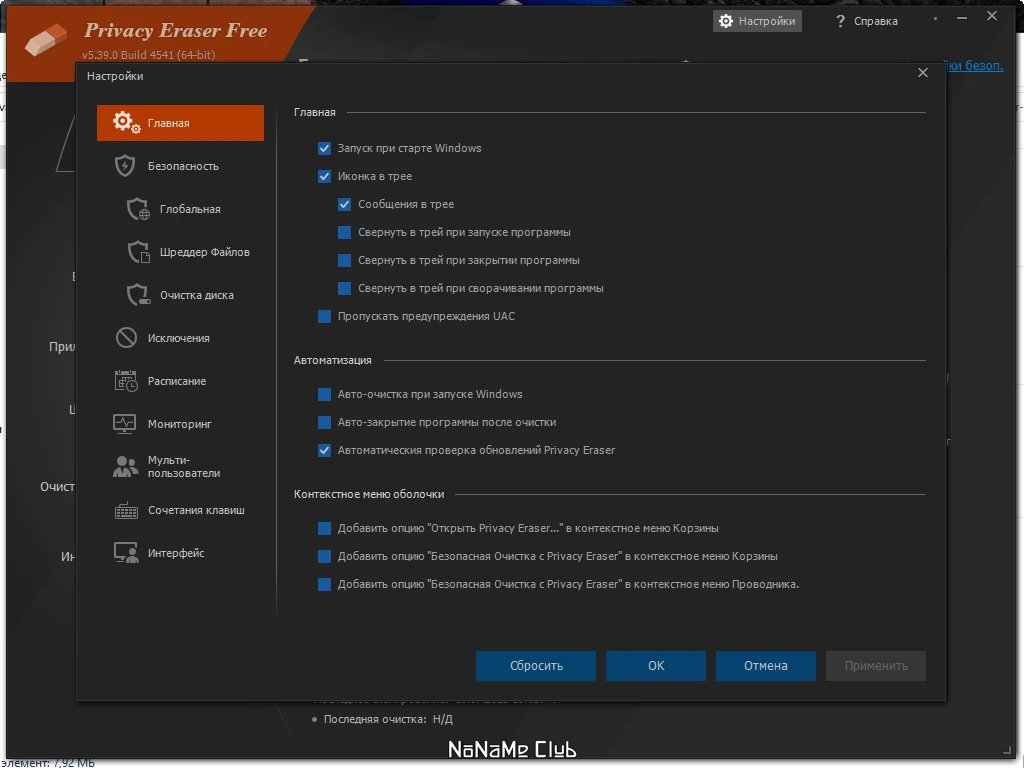
Task: Open Сочетания клавиш settings
Action: point(180,510)
